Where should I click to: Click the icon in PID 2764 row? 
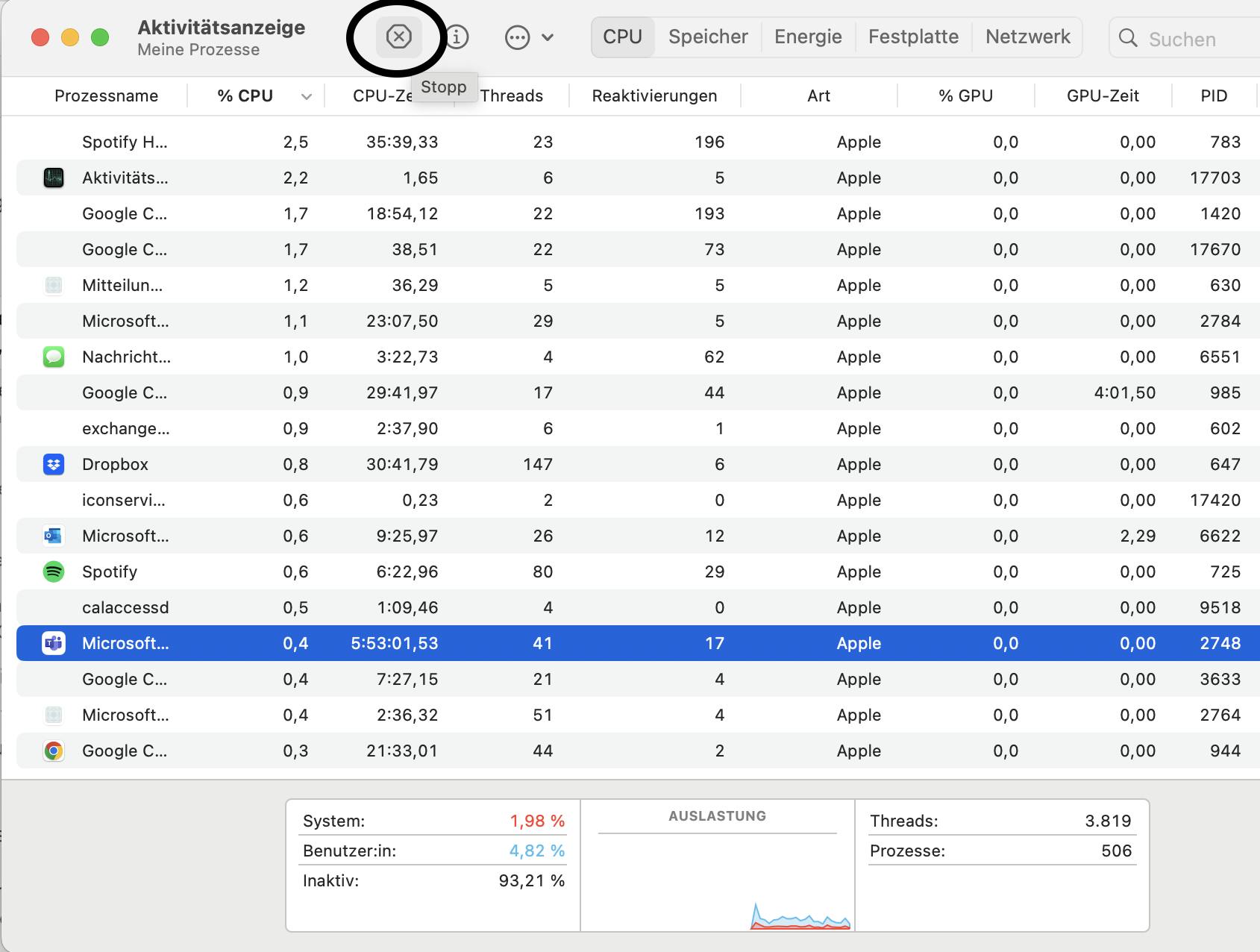click(x=54, y=715)
